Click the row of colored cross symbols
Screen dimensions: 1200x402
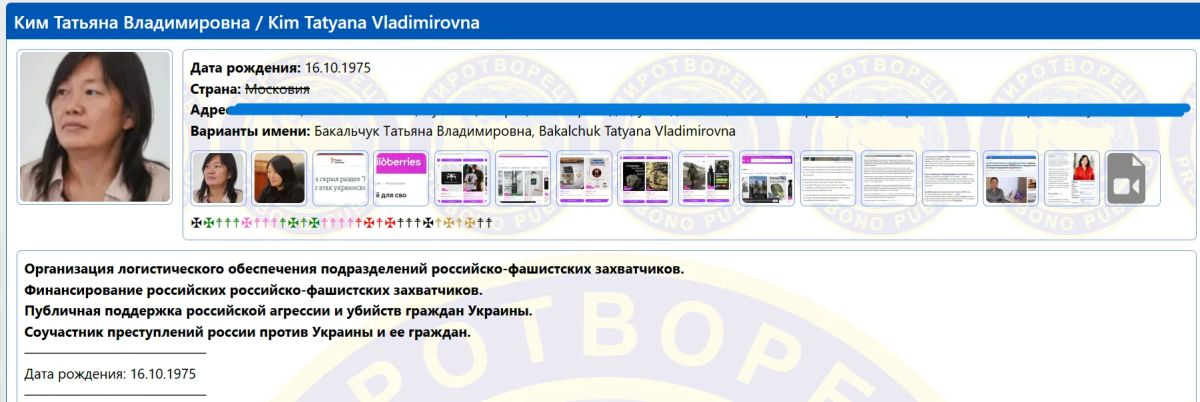[x=341, y=223]
